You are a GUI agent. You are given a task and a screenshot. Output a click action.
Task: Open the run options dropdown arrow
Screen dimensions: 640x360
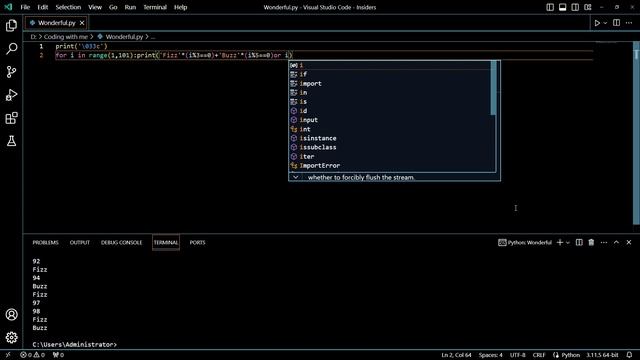[x=605, y=23]
